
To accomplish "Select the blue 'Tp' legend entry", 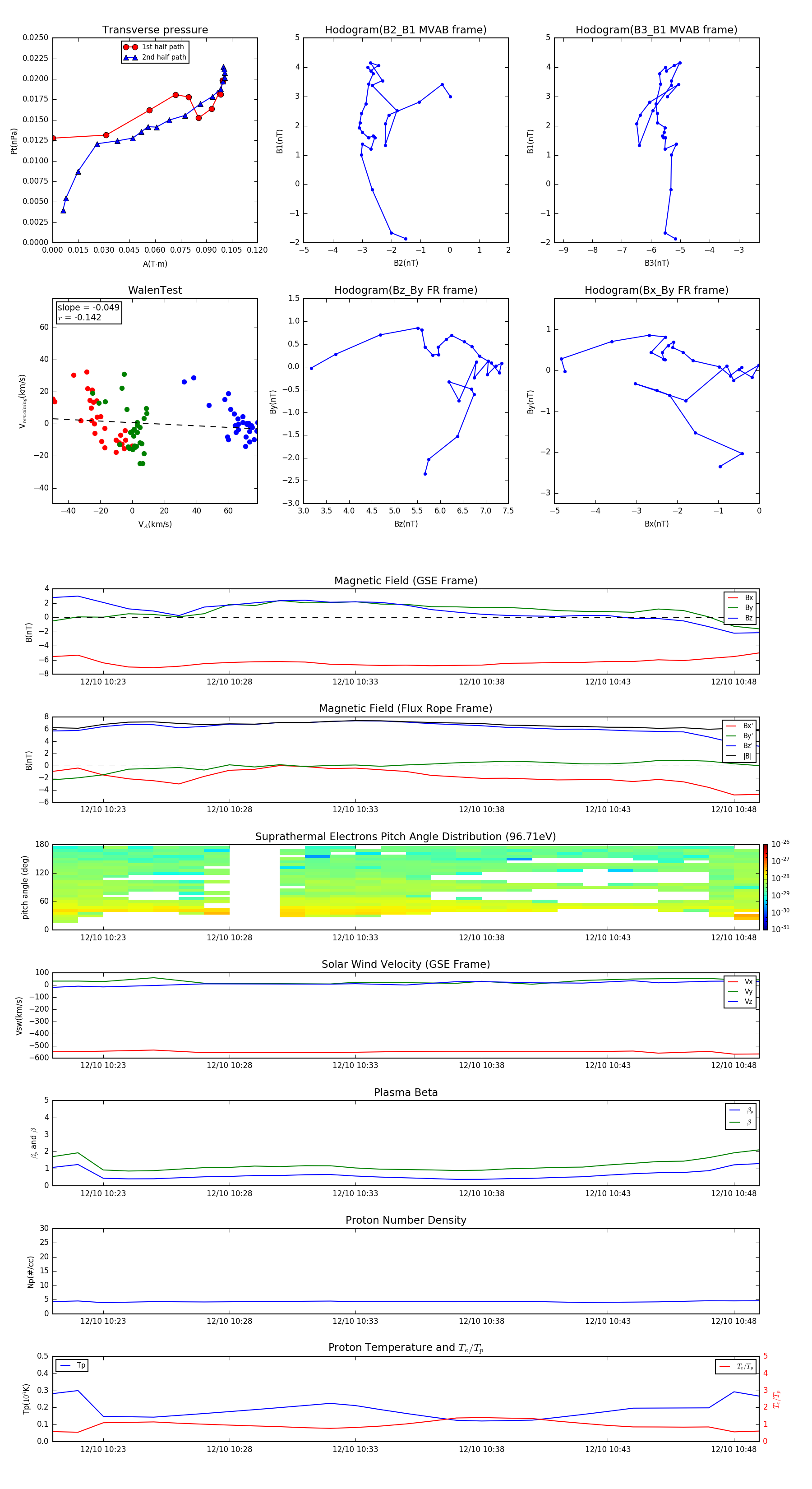I will tap(72, 1365).
